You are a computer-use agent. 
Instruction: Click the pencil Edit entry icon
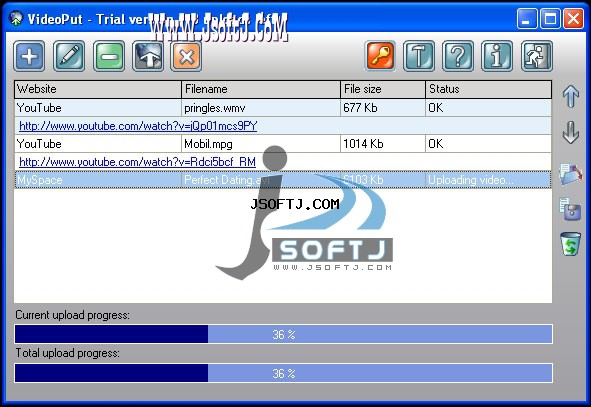pyautogui.click(x=69, y=57)
